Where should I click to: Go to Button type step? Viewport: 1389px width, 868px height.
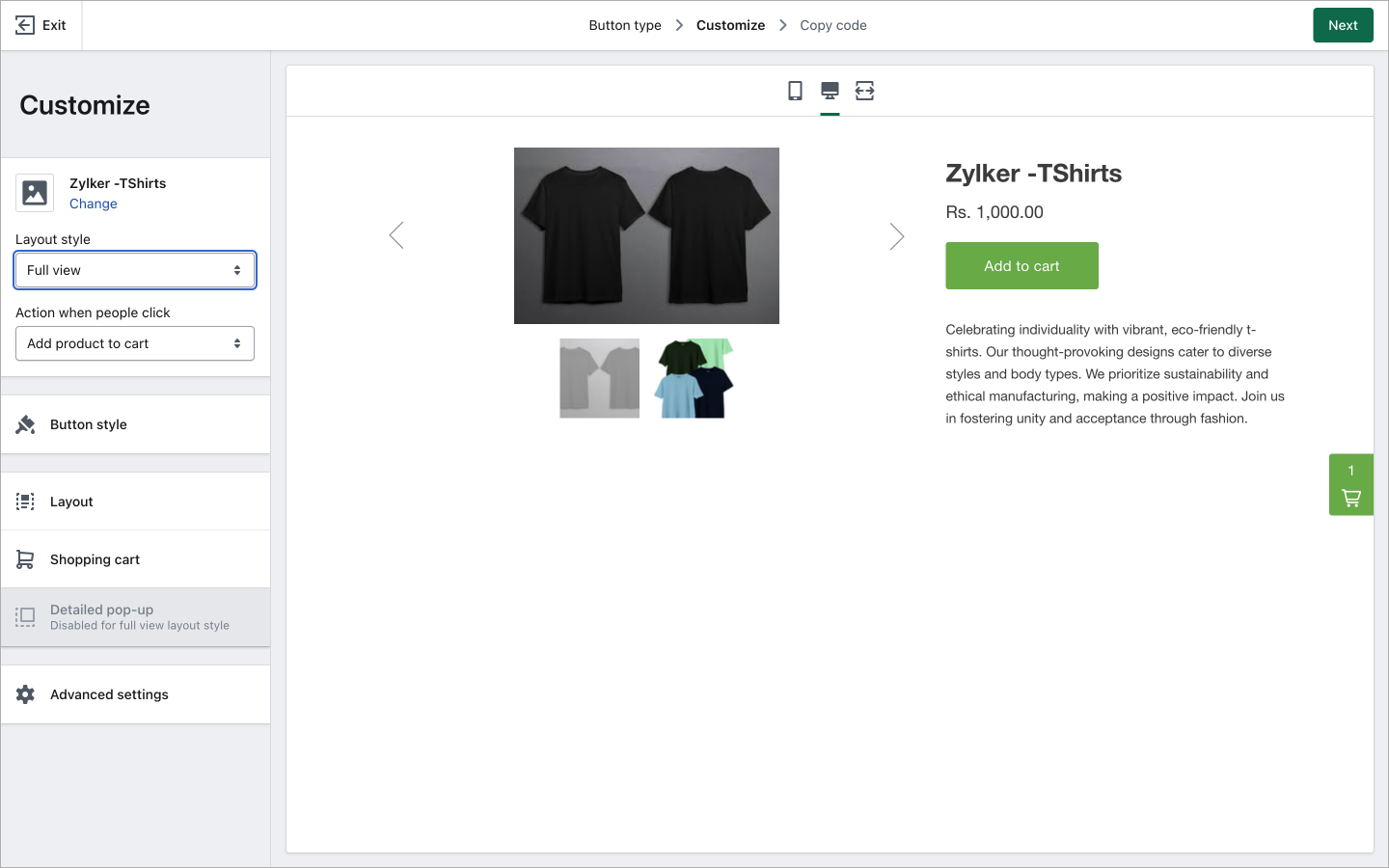[625, 25]
